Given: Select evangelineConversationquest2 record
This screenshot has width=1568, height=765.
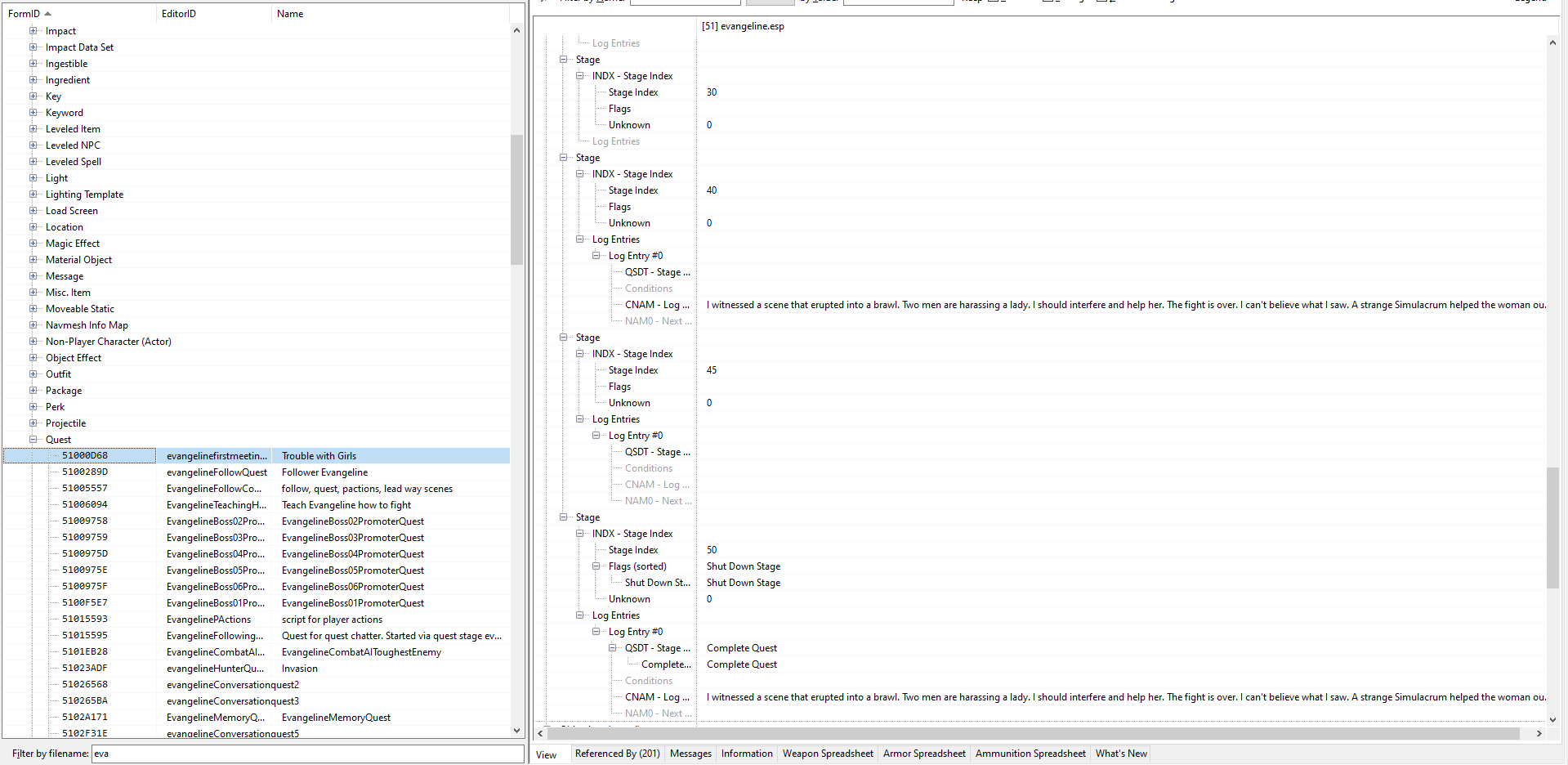Looking at the screenshot, I should point(257,685).
